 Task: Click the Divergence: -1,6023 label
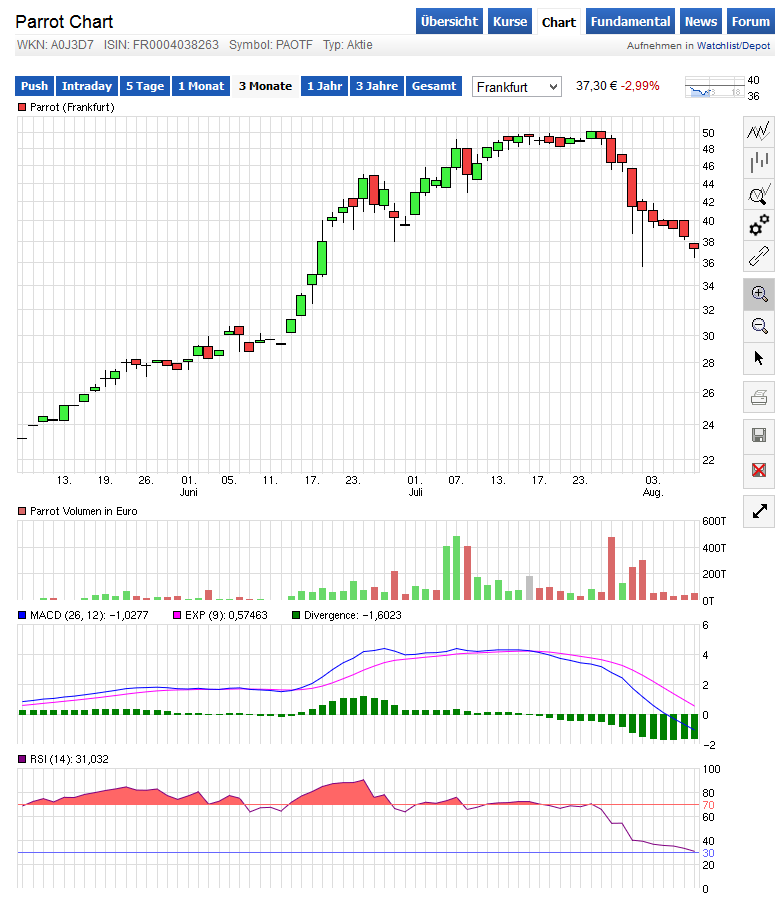pyautogui.click(x=352, y=615)
